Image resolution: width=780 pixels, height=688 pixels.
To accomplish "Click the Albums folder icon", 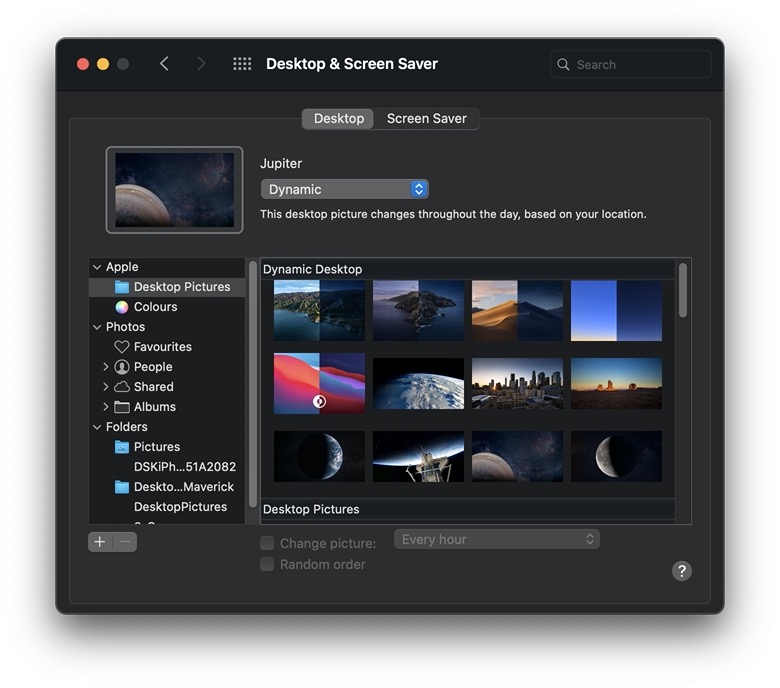I will point(122,406).
